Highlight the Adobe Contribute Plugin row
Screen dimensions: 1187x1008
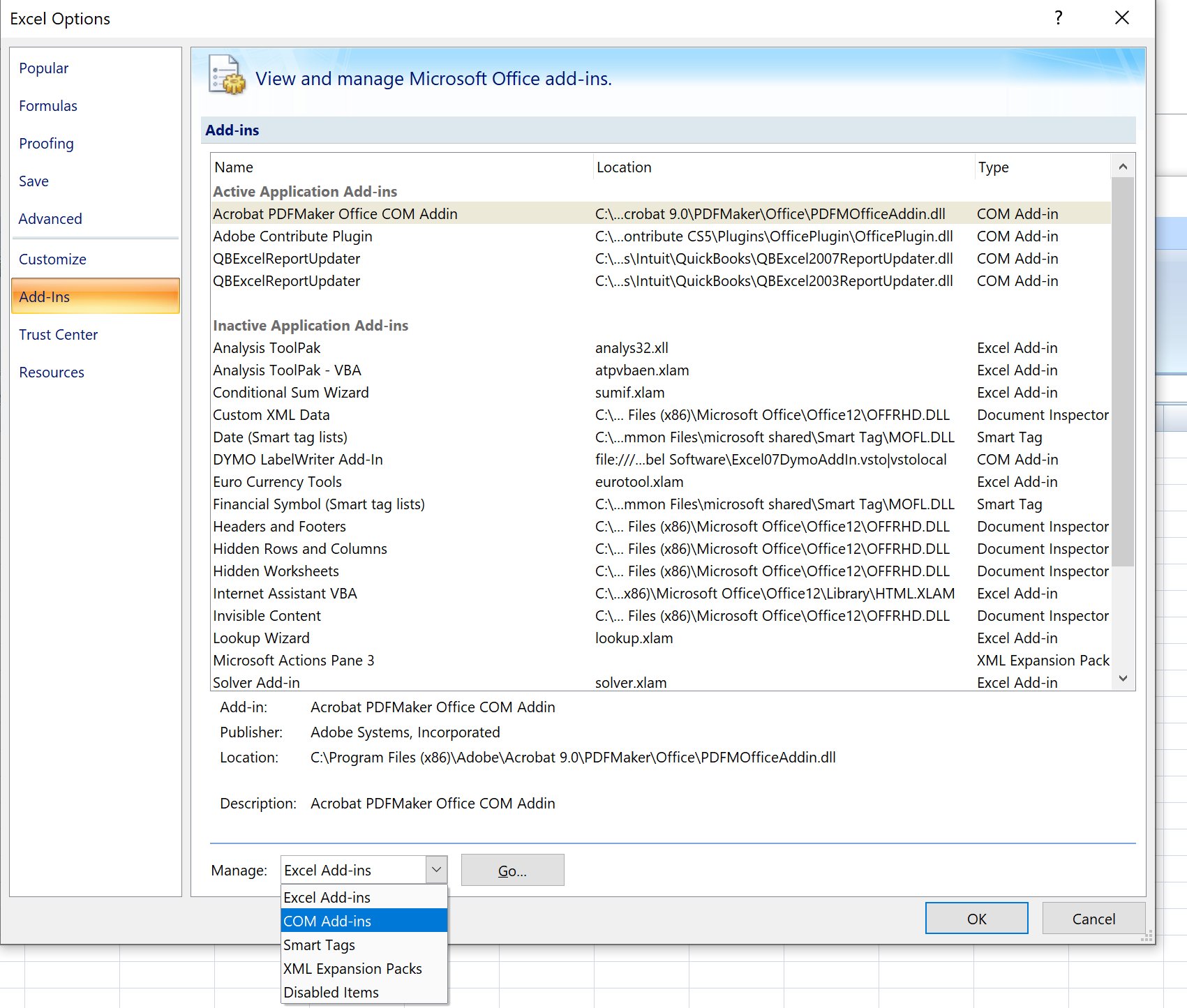coord(293,236)
